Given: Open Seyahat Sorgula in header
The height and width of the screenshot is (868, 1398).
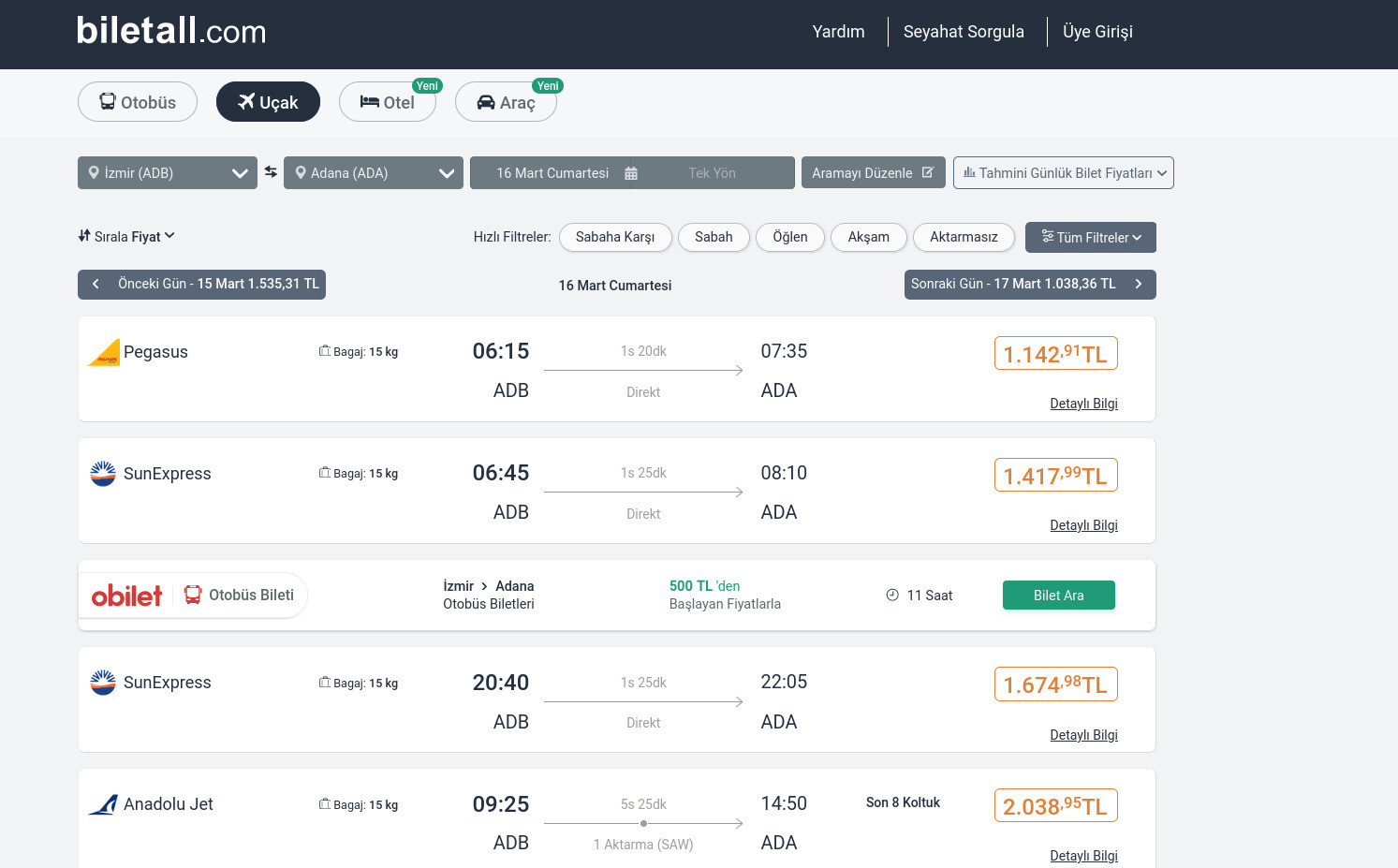Looking at the screenshot, I should 964,32.
